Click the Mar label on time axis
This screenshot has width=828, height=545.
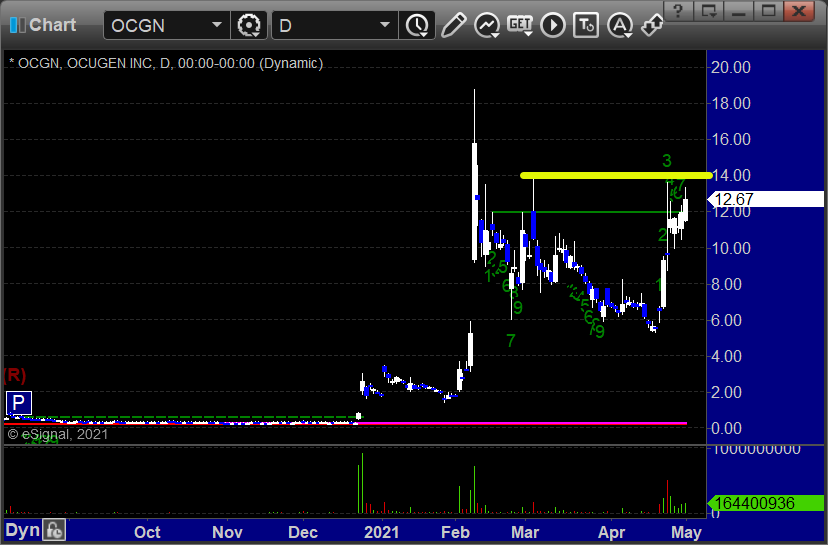click(x=525, y=532)
